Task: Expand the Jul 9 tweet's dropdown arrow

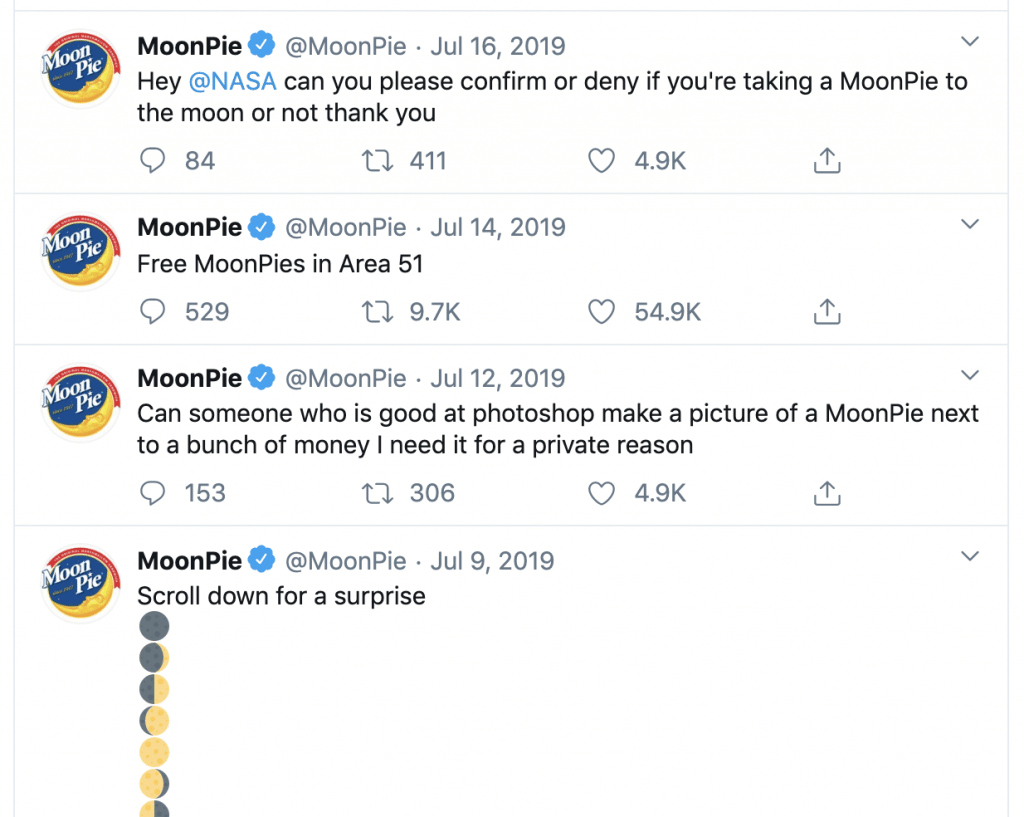Action: [x=969, y=556]
